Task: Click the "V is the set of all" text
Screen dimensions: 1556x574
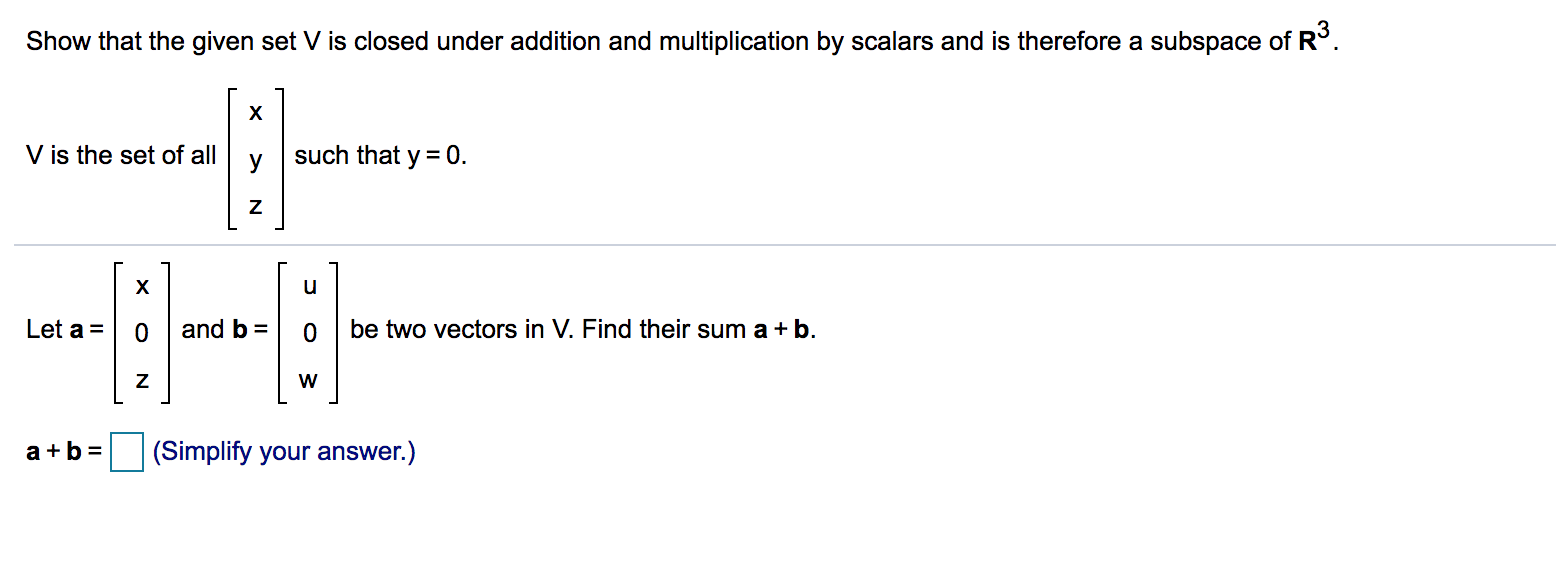Action: tap(121, 155)
